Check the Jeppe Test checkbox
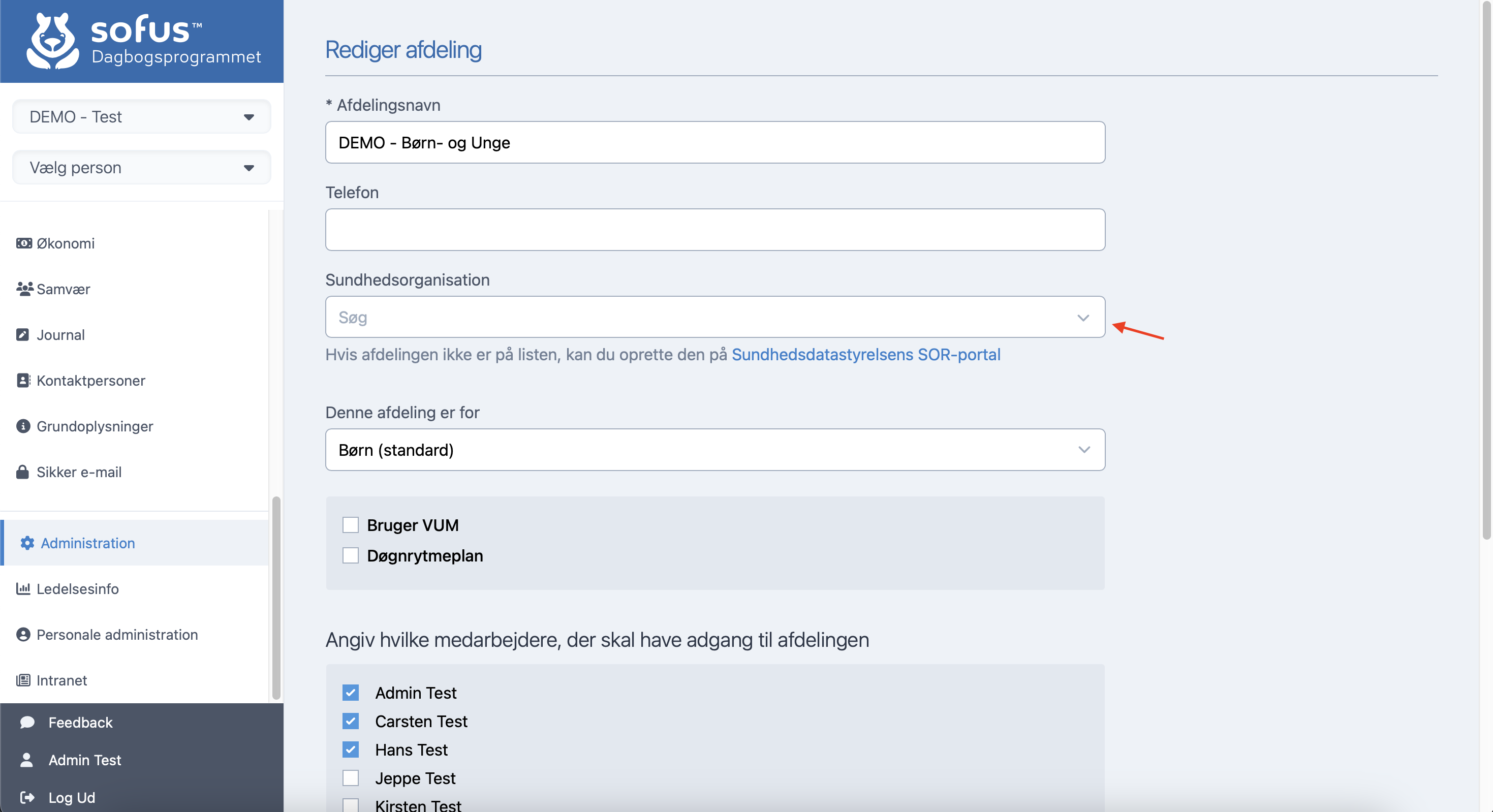The width and height of the screenshot is (1493, 812). tap(351, 778)
